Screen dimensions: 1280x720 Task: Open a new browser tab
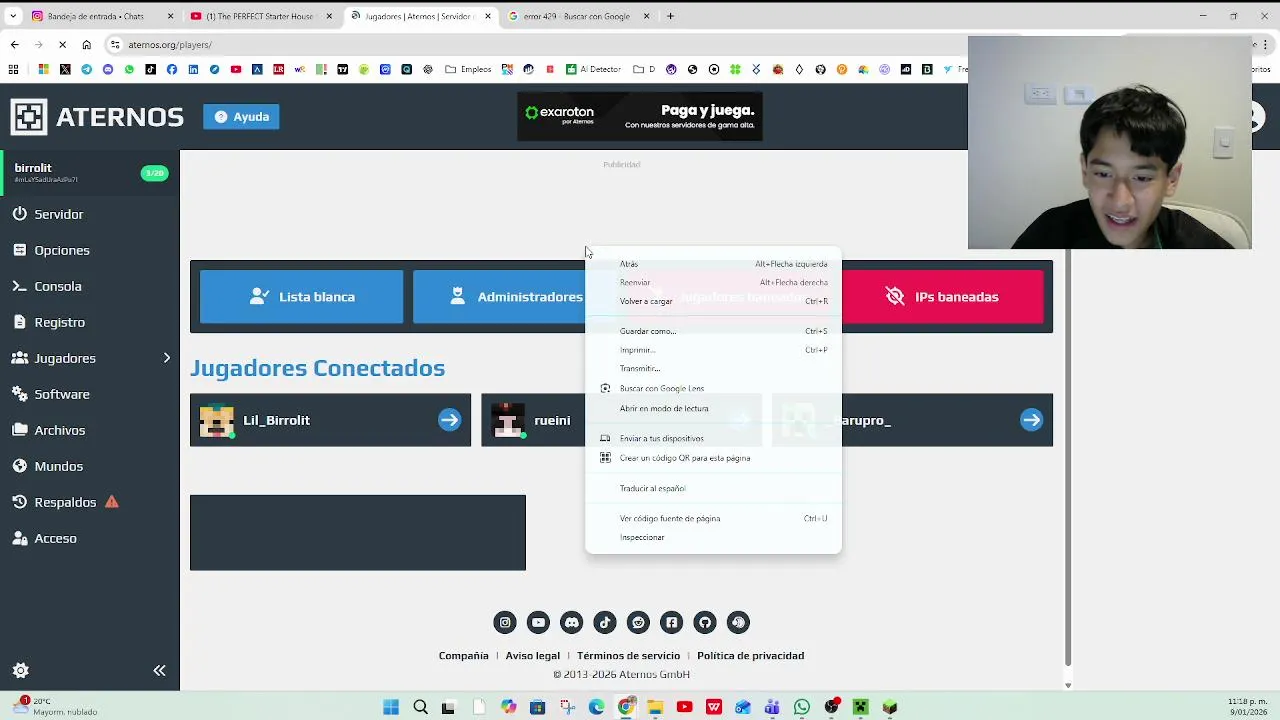(671, 16)
